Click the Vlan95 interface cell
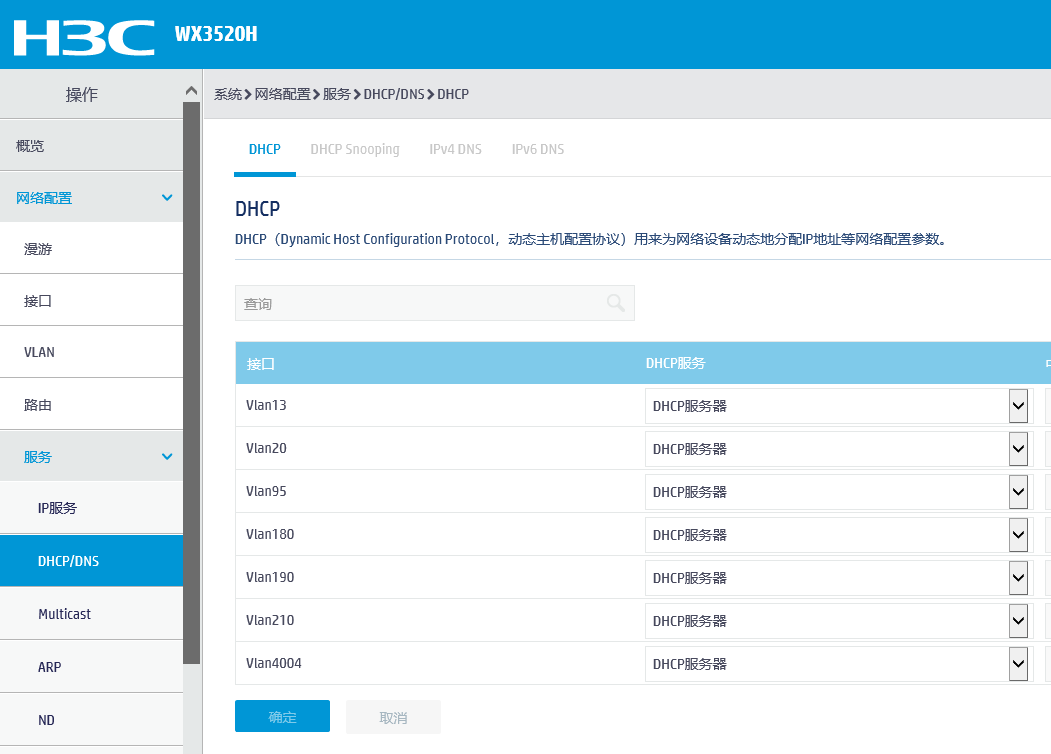 [x=266, y=491]
